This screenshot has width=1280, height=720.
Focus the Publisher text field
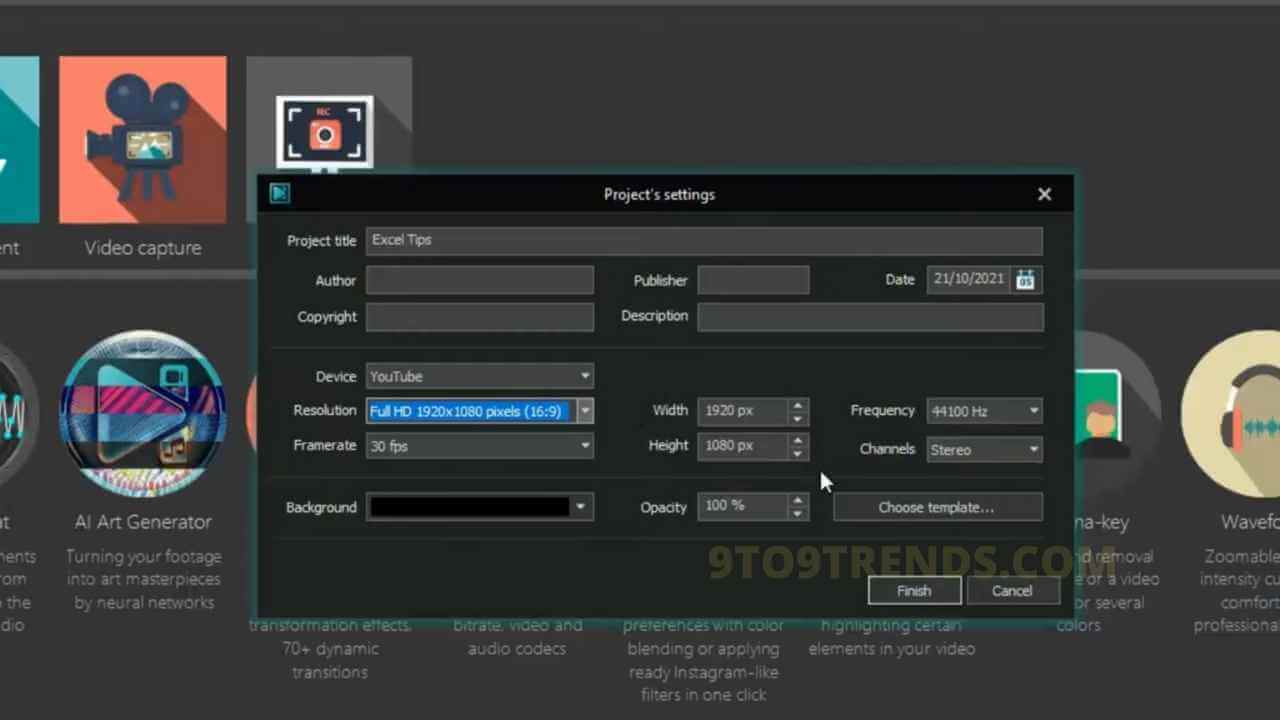pos(753,280)
